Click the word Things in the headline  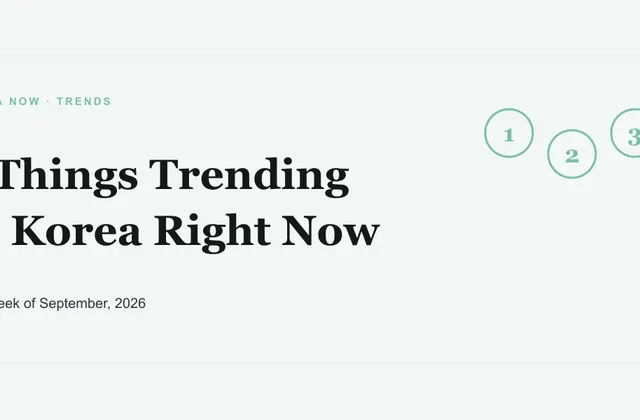coord(69,174)
